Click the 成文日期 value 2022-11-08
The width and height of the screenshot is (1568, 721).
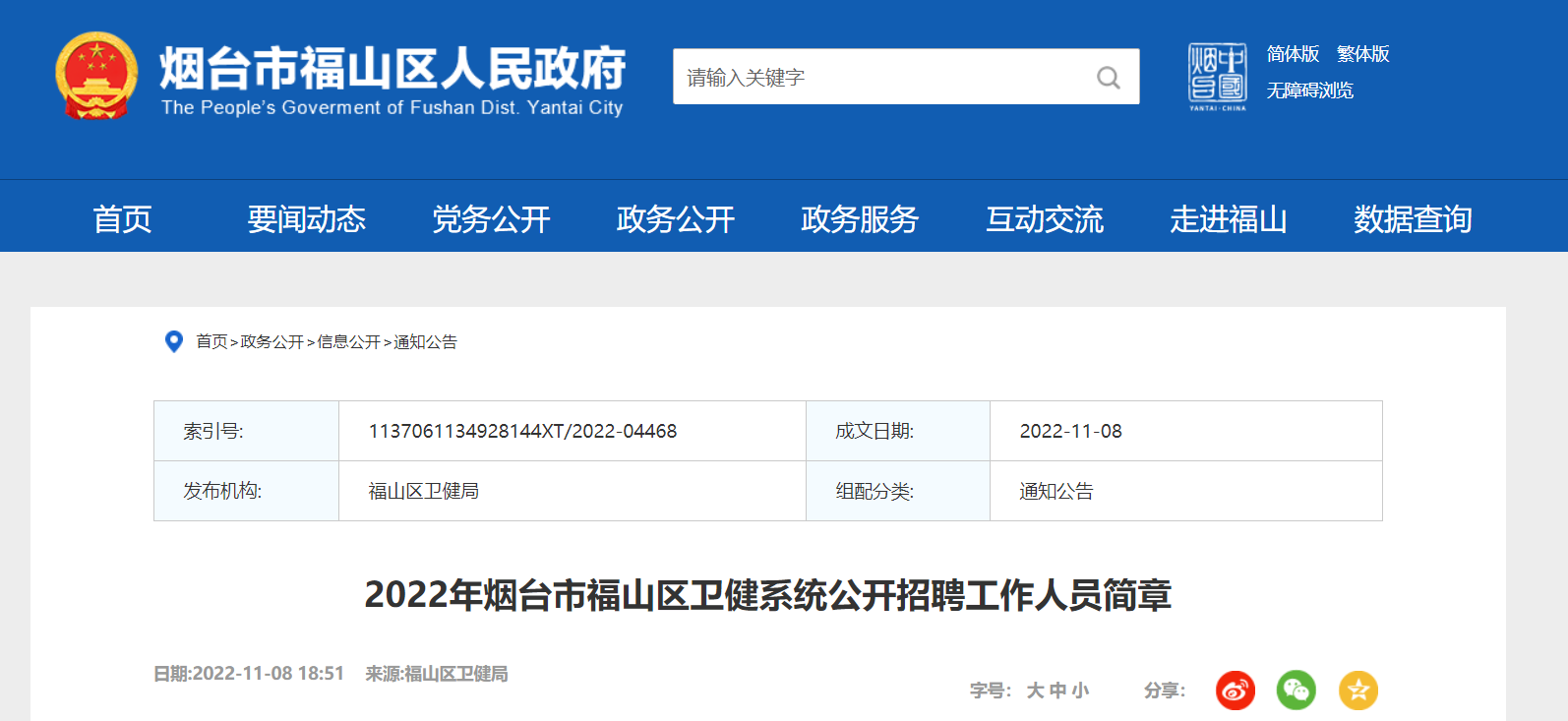[x=1070, y=431]
